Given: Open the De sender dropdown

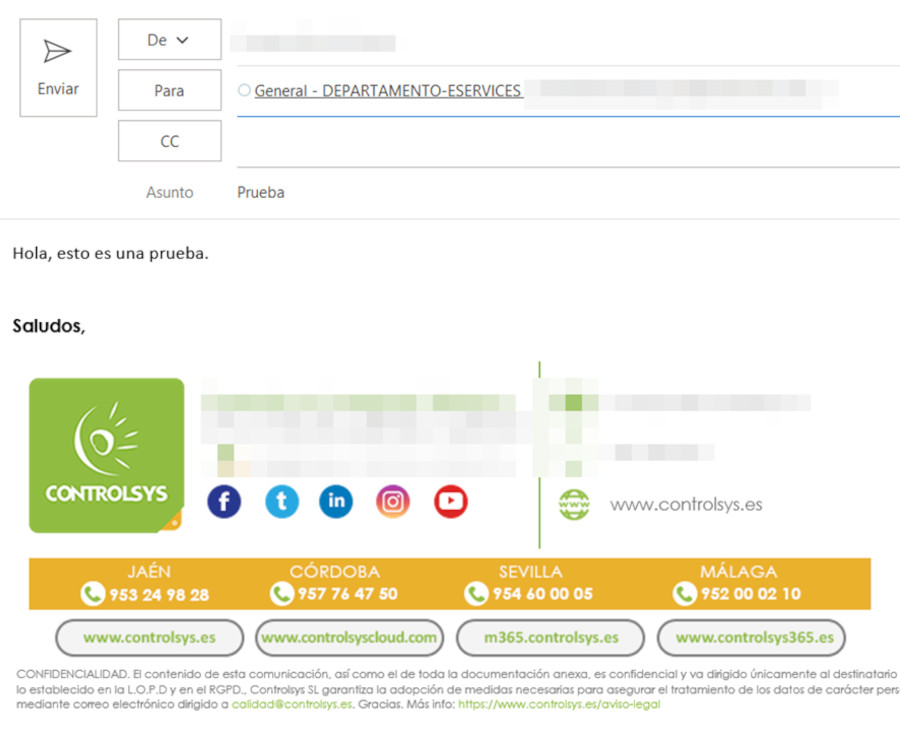Looking at the screenshot, I should click(169, 40).
